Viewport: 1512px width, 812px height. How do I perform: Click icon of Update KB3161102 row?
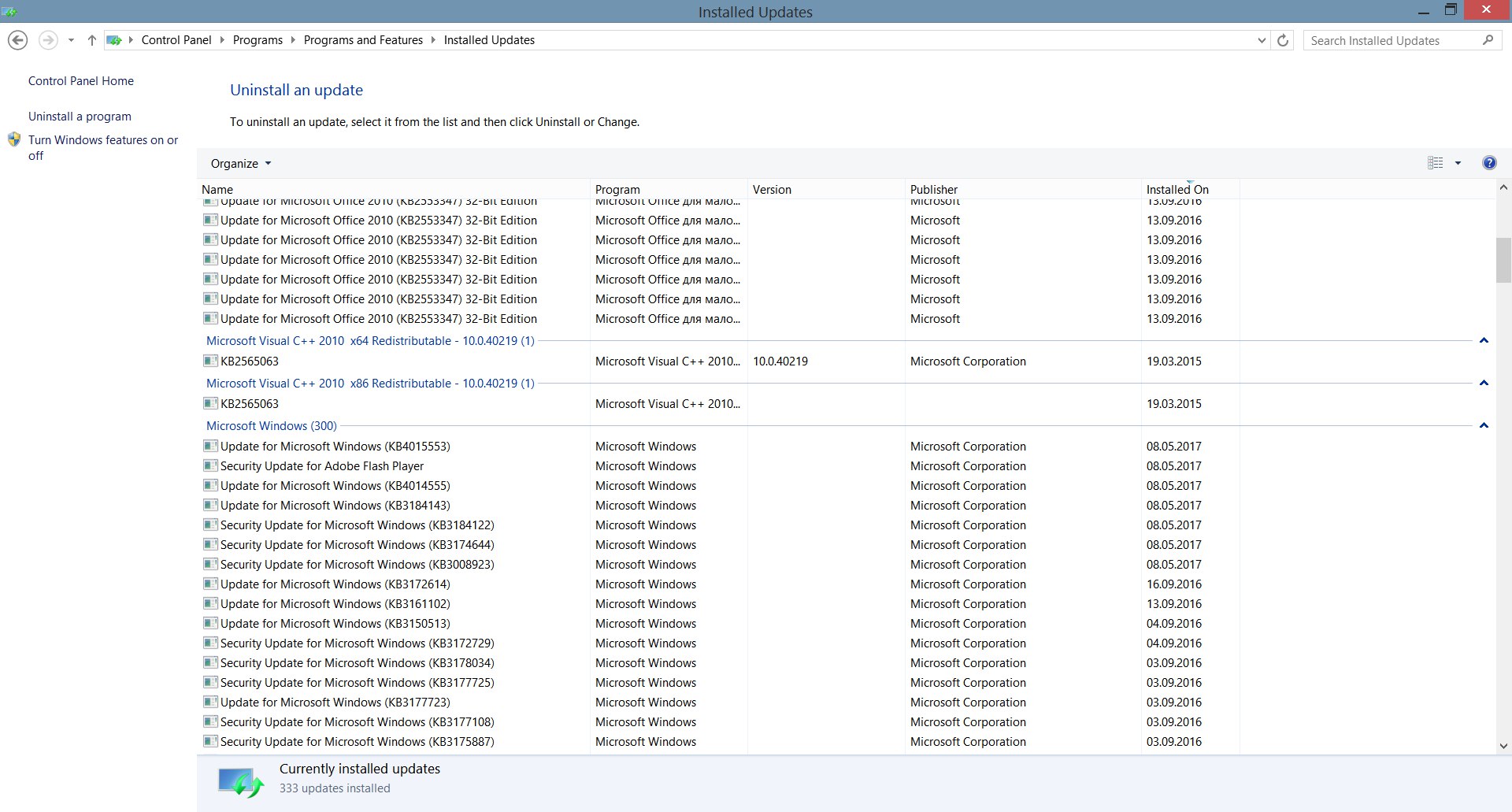[x=210, y=603]
